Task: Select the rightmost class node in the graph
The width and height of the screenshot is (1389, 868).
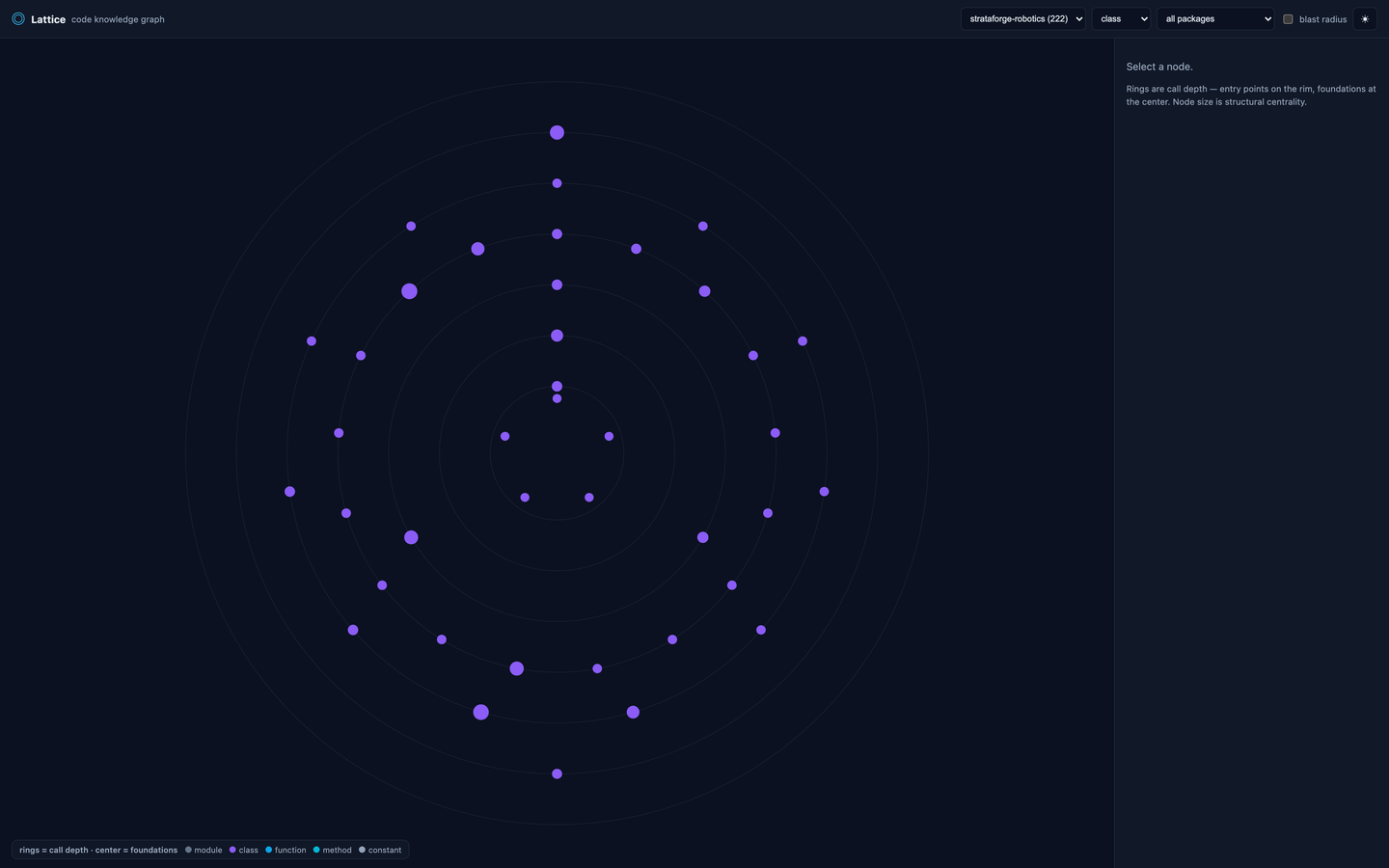Action: pos(824,492)
